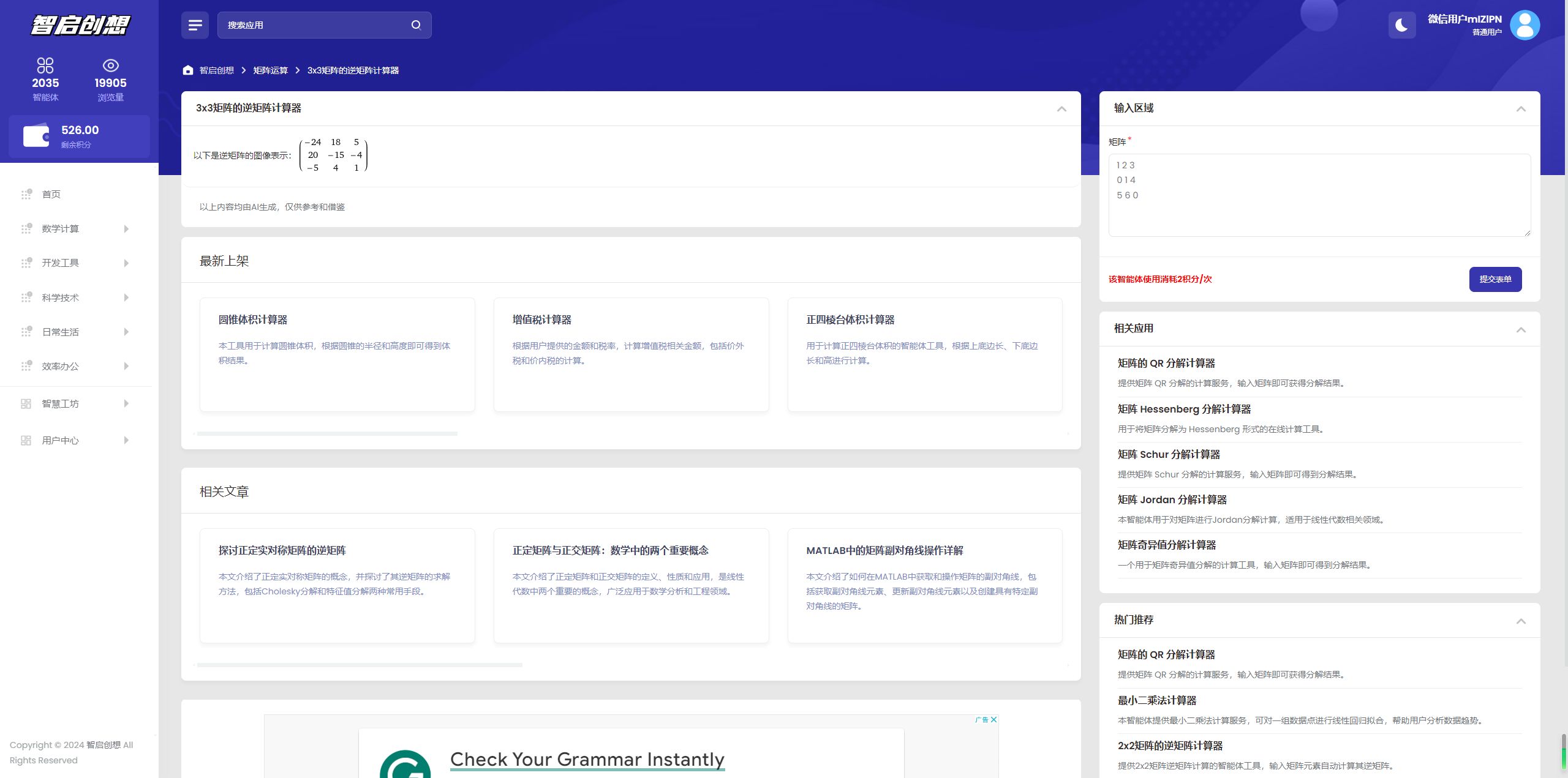
Task: Click the breadcrumb home icon
Action: [x=188, y=70]
